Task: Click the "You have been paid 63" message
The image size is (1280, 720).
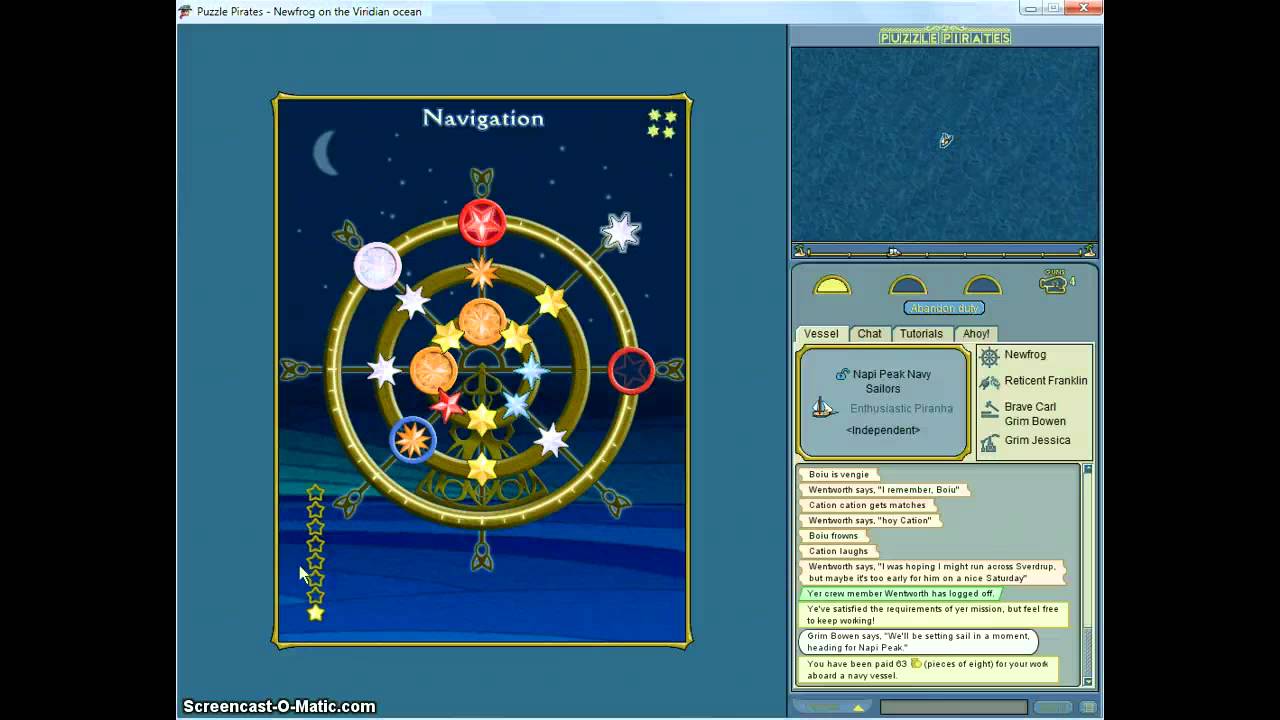Action: [x=928, y=669]
